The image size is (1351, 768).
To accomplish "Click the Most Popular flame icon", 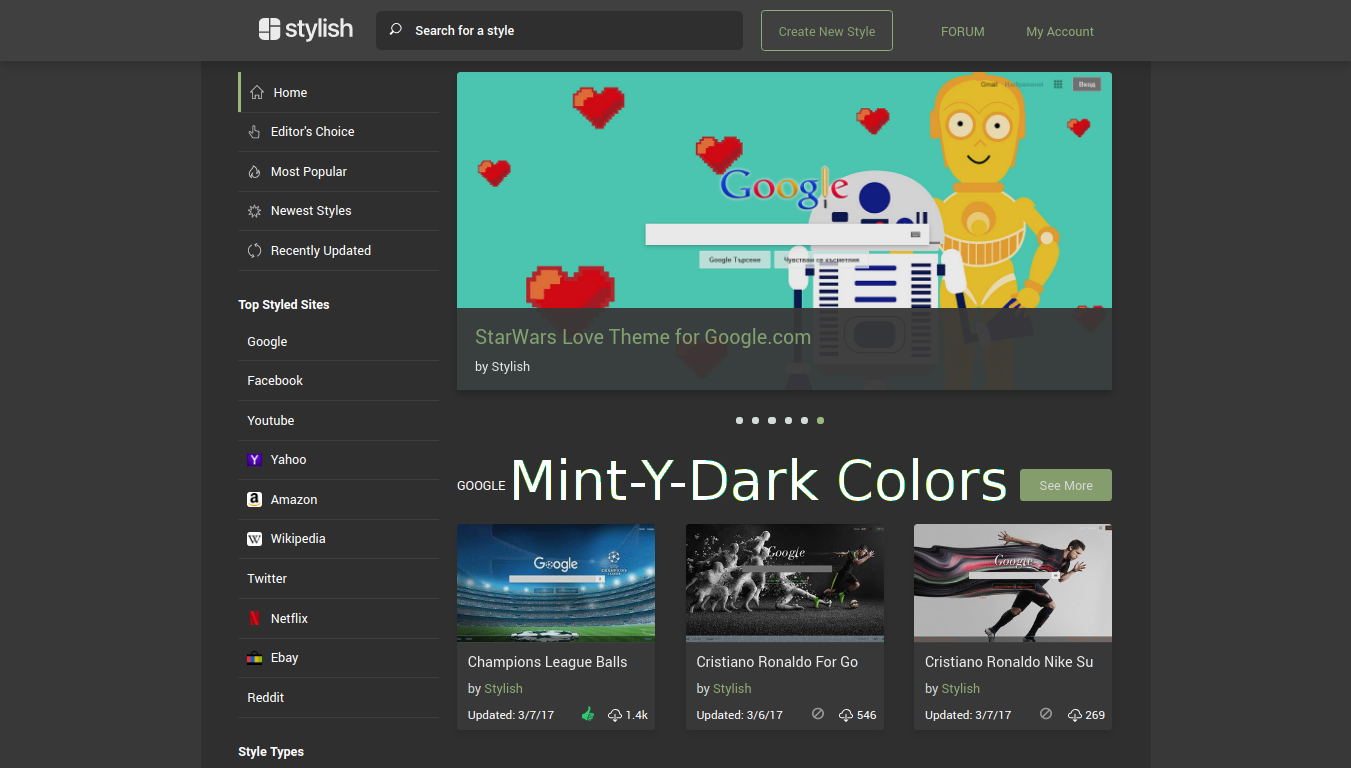I will coord(254,172).
